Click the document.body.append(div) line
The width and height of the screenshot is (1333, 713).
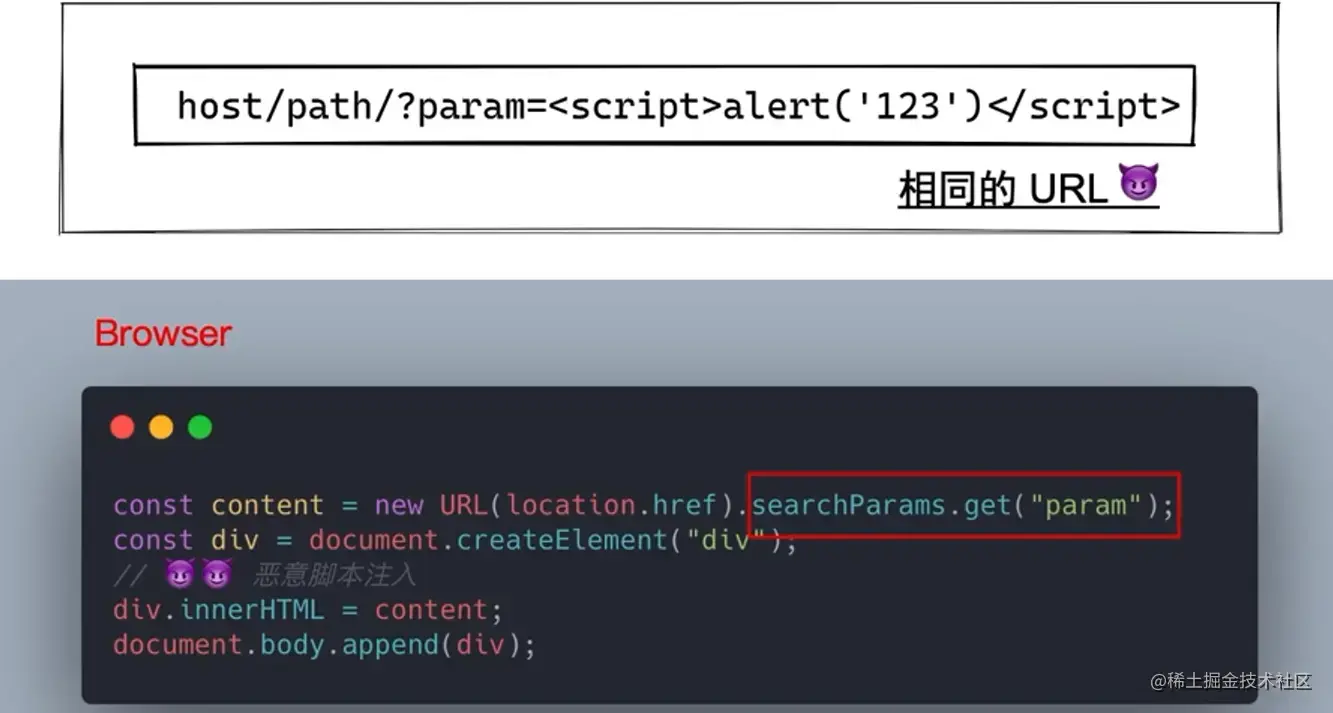point(323,645)
